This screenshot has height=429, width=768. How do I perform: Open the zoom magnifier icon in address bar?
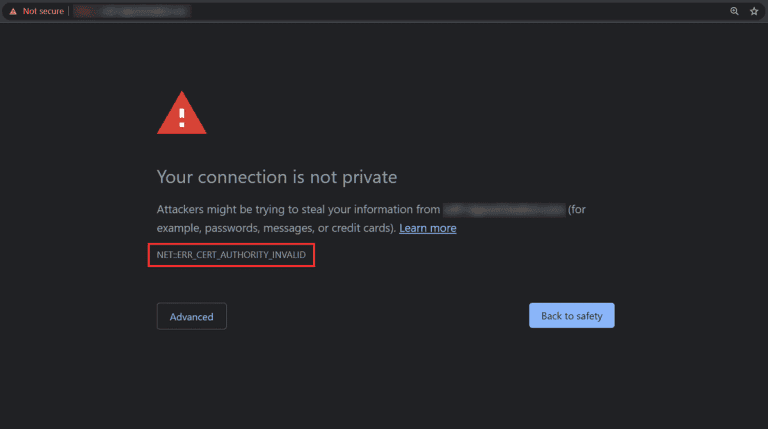tap(734, 11)
